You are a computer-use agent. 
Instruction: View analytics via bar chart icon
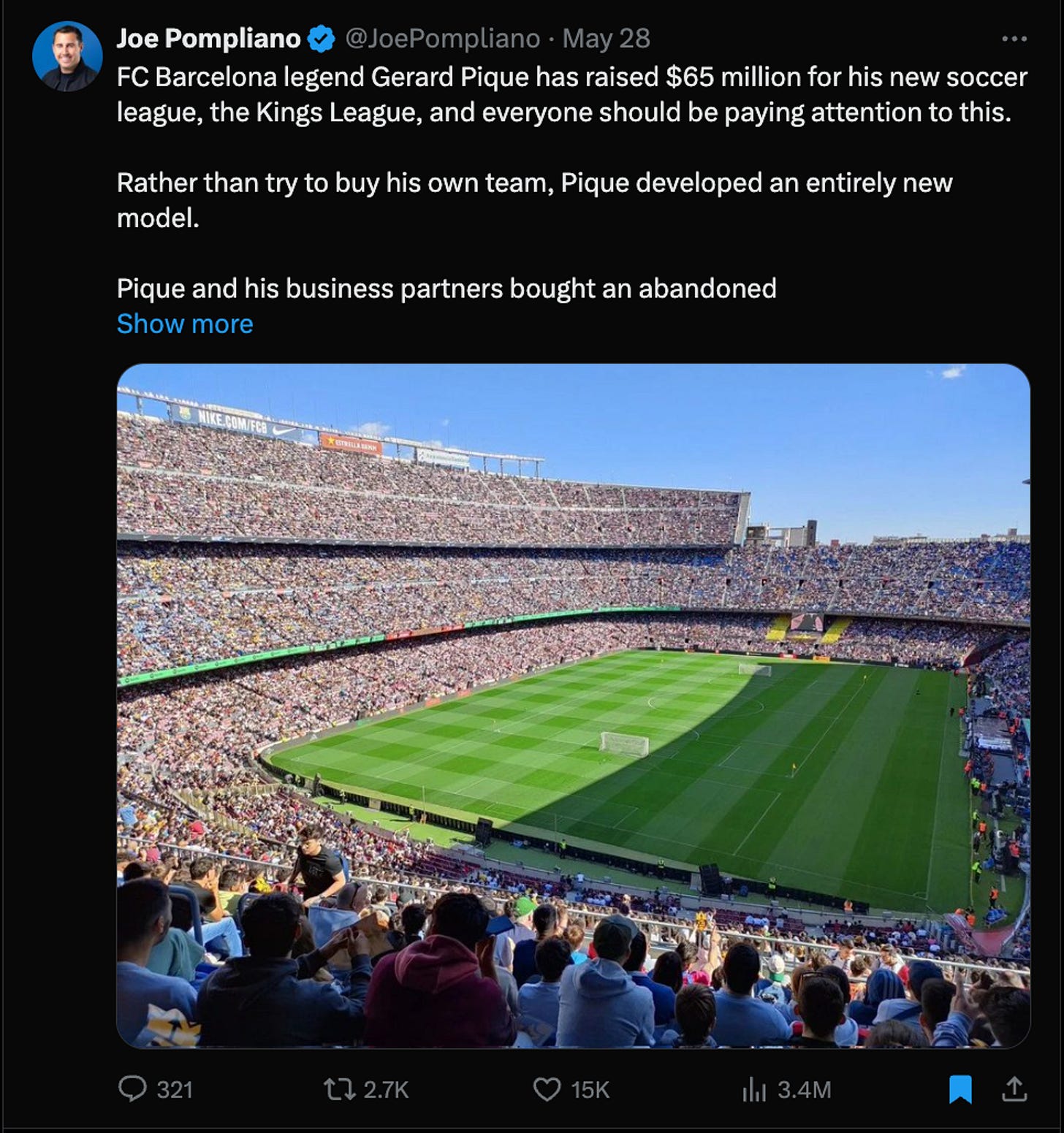[x=754, y=1090]
